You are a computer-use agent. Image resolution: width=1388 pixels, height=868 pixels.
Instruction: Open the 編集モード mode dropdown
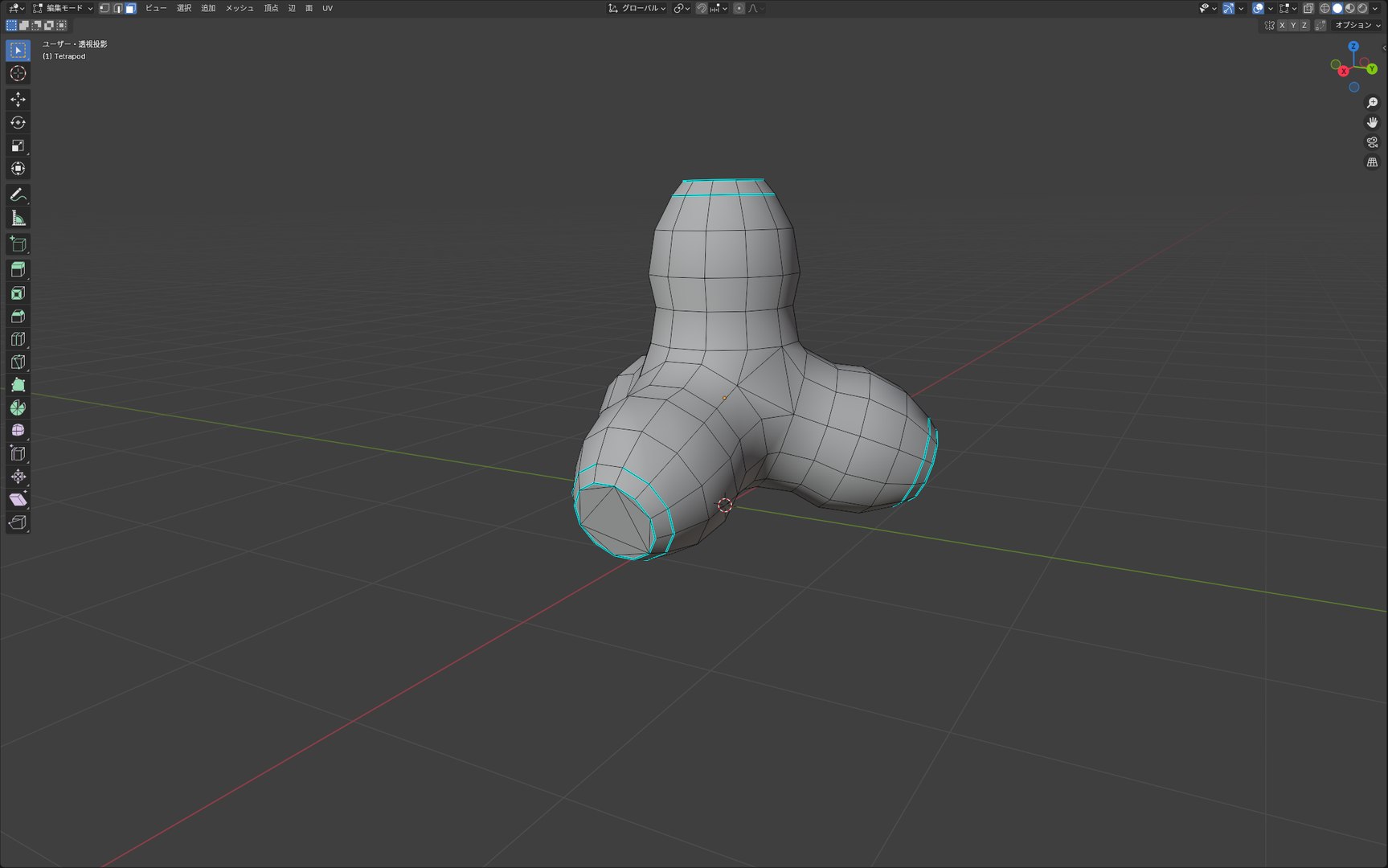point(63,8)
